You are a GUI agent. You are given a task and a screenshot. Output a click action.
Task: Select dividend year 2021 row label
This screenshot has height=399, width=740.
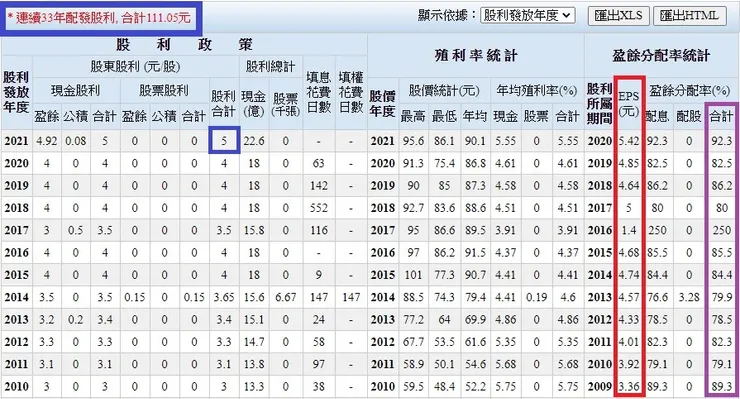[17, 141]
